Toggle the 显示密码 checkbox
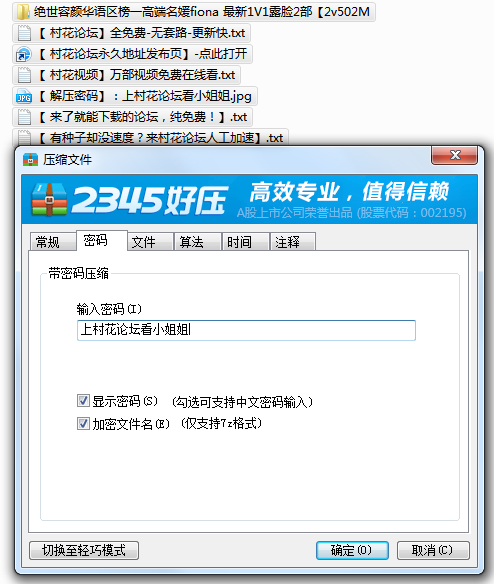Screen dimensions: 494x584 (83, 401)
